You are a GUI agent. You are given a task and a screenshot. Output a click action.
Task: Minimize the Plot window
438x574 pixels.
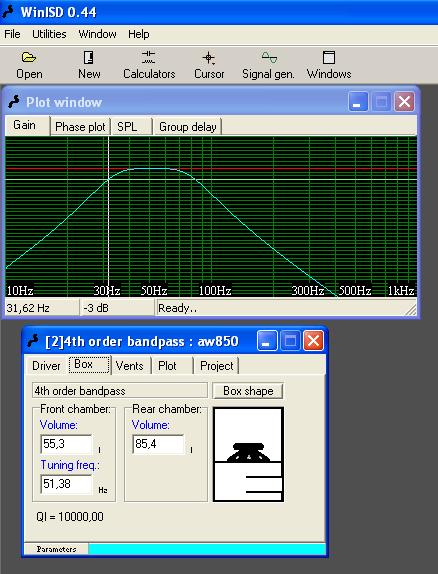click(358, 102)
